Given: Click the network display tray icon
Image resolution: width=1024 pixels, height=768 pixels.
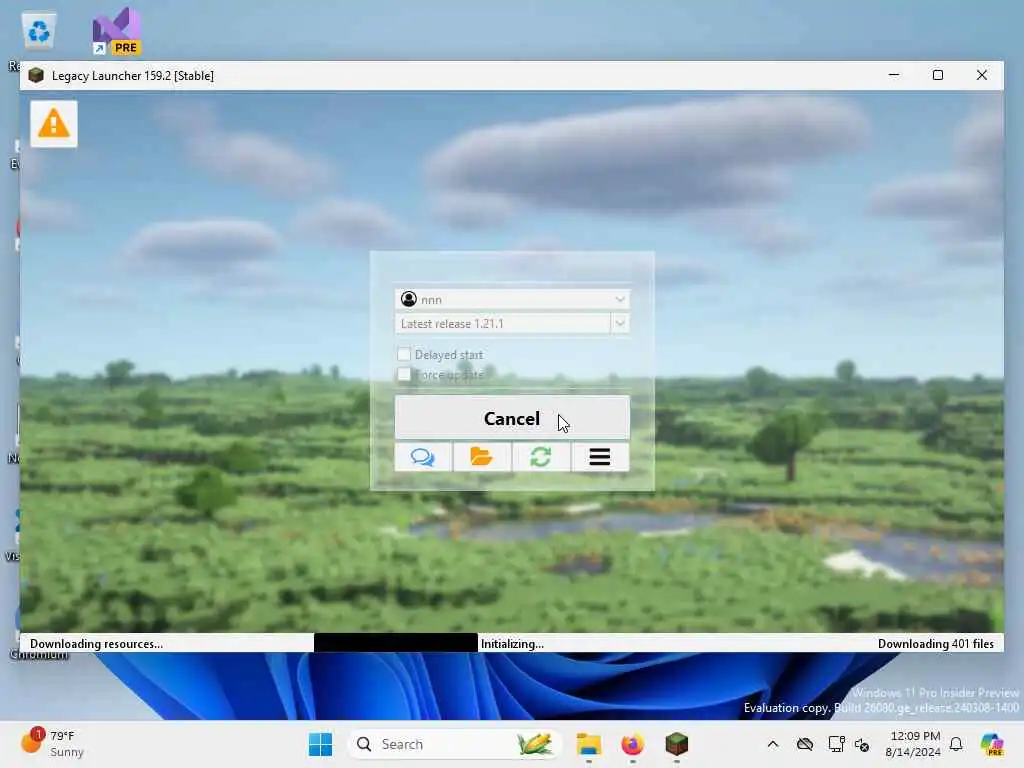Looking at the screenshot, I should [836, 744].
